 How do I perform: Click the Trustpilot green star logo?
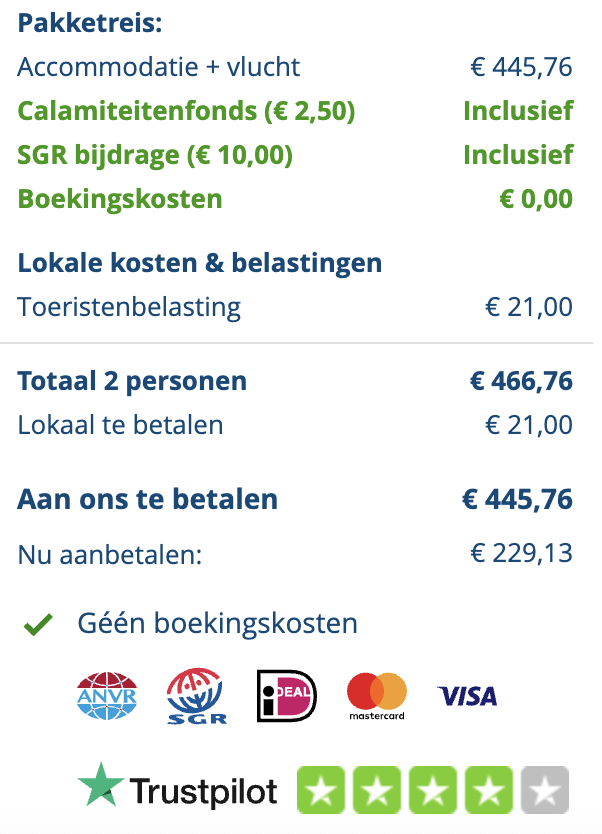coord(100,785)
